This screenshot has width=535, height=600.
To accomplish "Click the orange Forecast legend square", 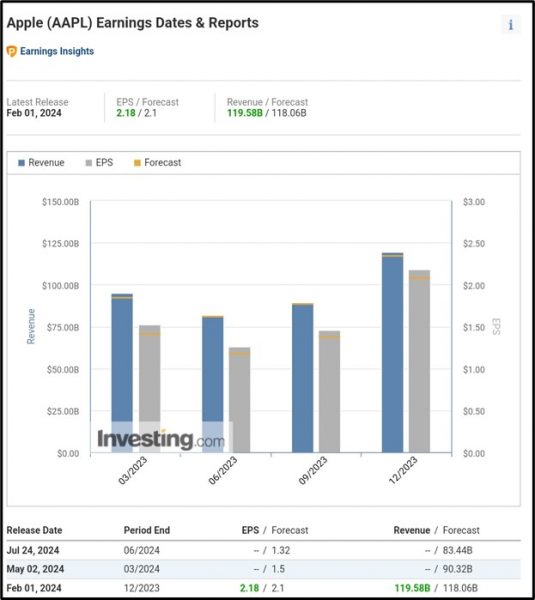I will 137,163.
